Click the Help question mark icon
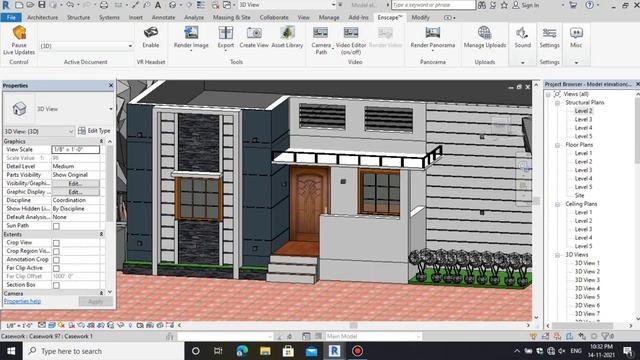This screenshot has width=640, height=360. [589, 5]
